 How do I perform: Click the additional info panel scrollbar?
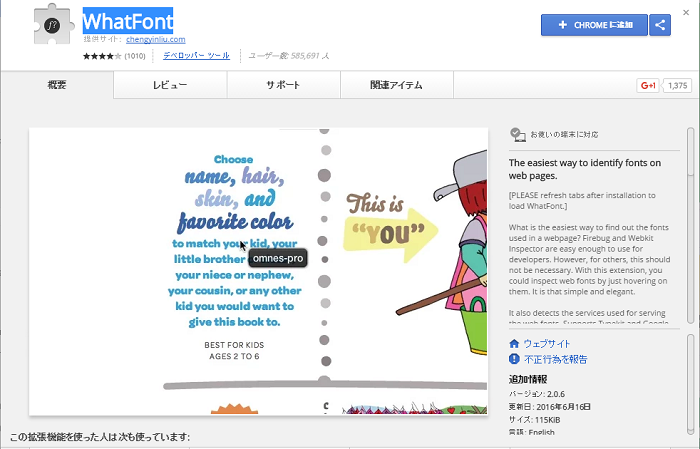click(691, 385)
